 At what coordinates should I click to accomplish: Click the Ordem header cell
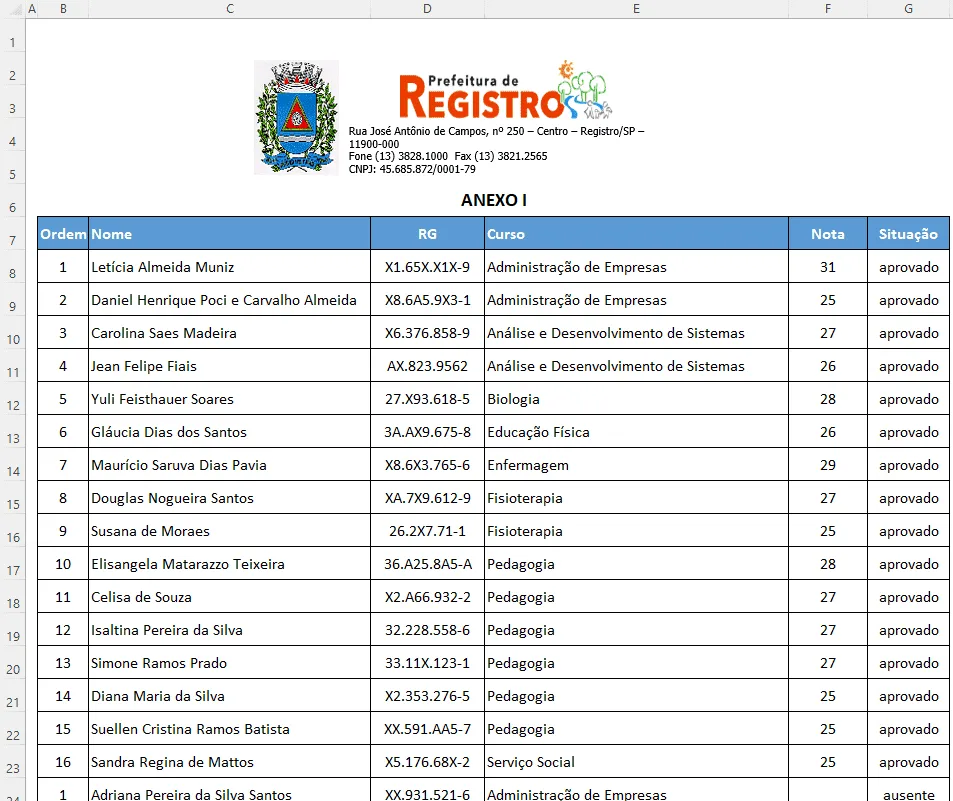point(63,234)
